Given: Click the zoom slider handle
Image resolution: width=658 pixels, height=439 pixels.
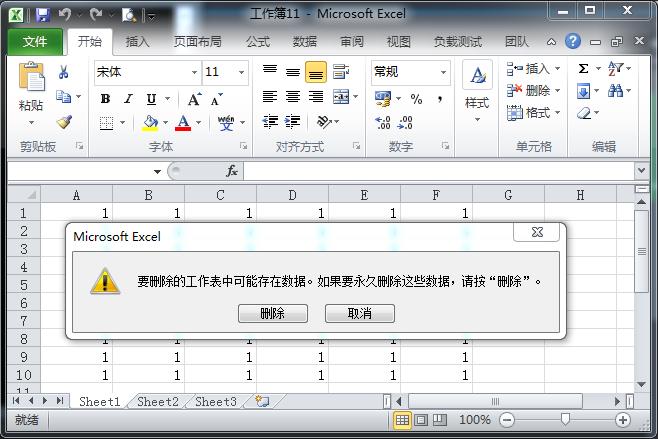Looking at the screenshot, I should pyautogui.click(x=565, y=419).
